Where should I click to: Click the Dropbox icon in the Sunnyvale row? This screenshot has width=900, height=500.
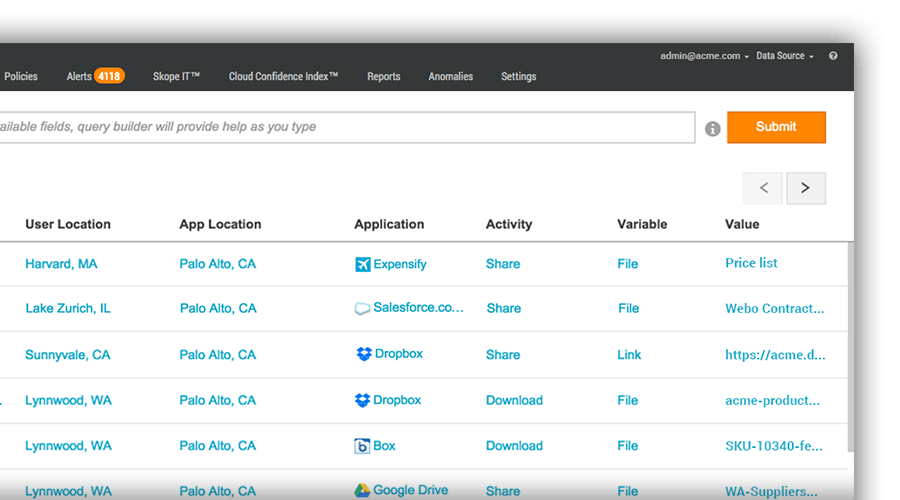pos(363,354)
